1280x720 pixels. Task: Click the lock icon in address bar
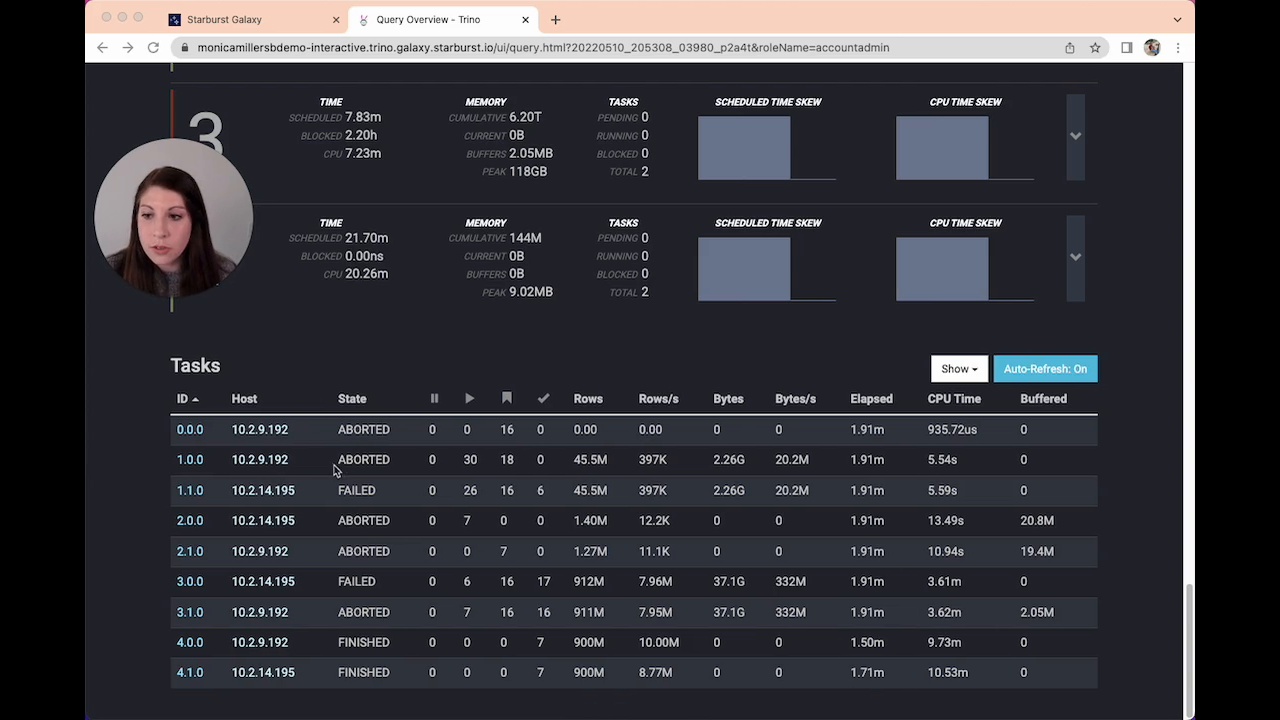(183, 47)
